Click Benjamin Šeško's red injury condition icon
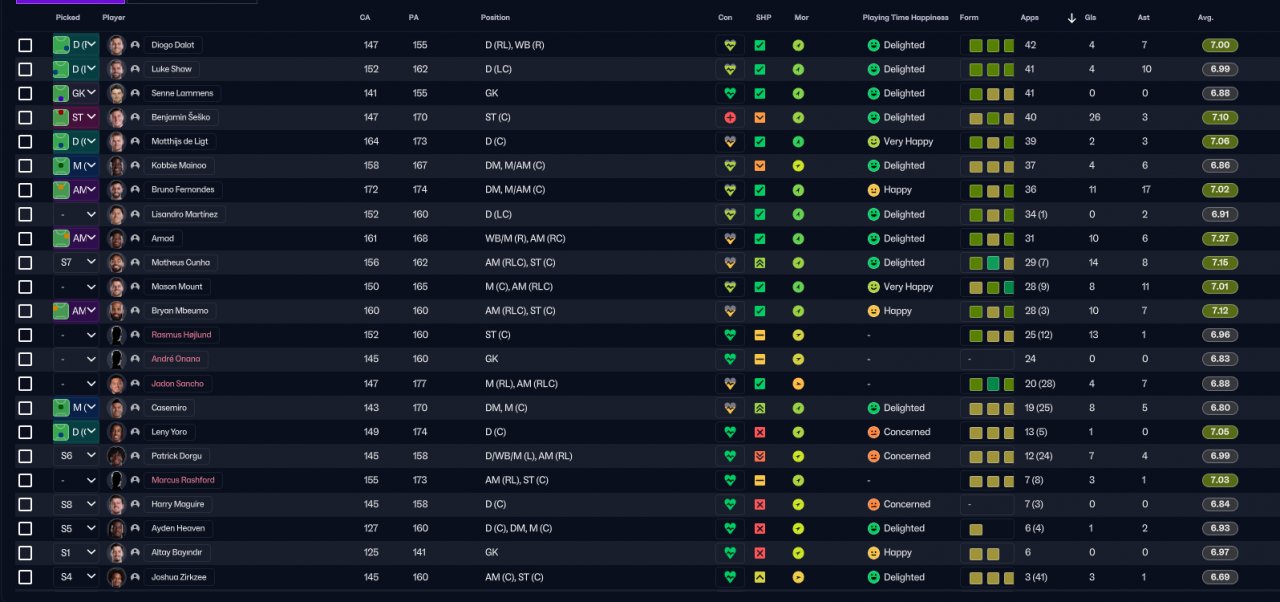The image size is (1280, 602). (x=729, y=118)
